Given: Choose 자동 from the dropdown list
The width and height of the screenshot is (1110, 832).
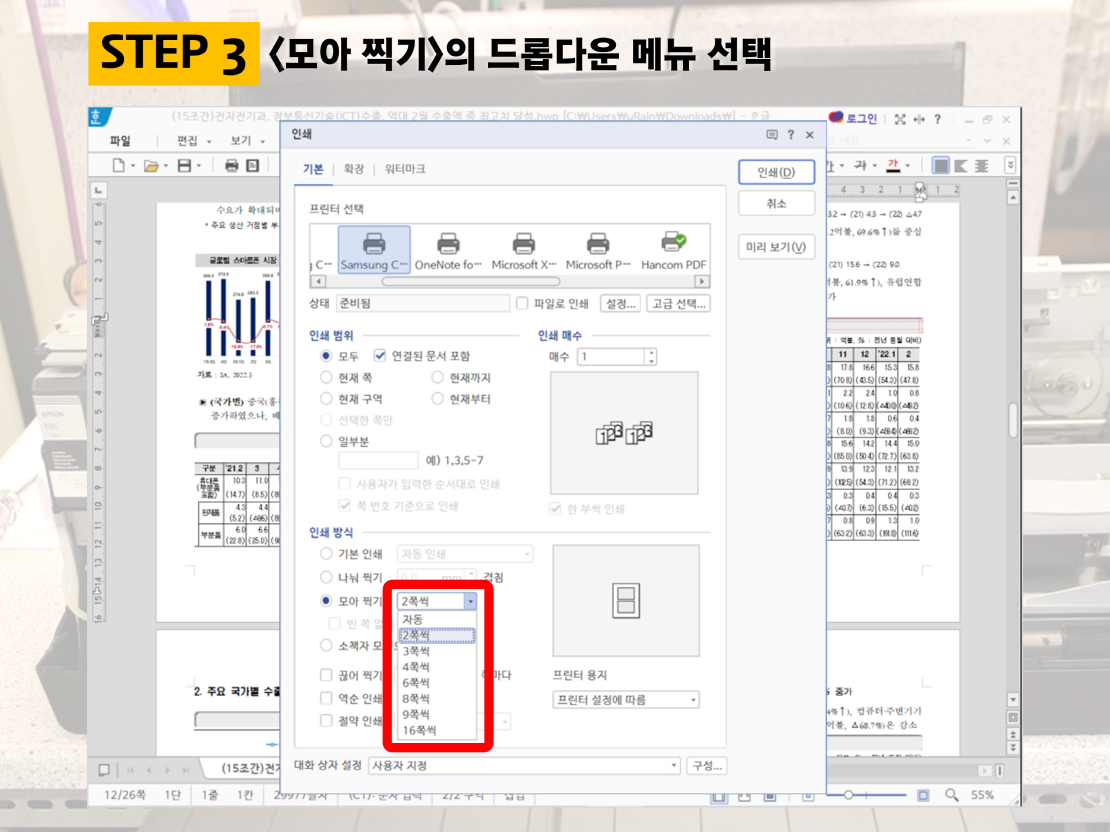Looking at the screenshot, I should point(436,619).
